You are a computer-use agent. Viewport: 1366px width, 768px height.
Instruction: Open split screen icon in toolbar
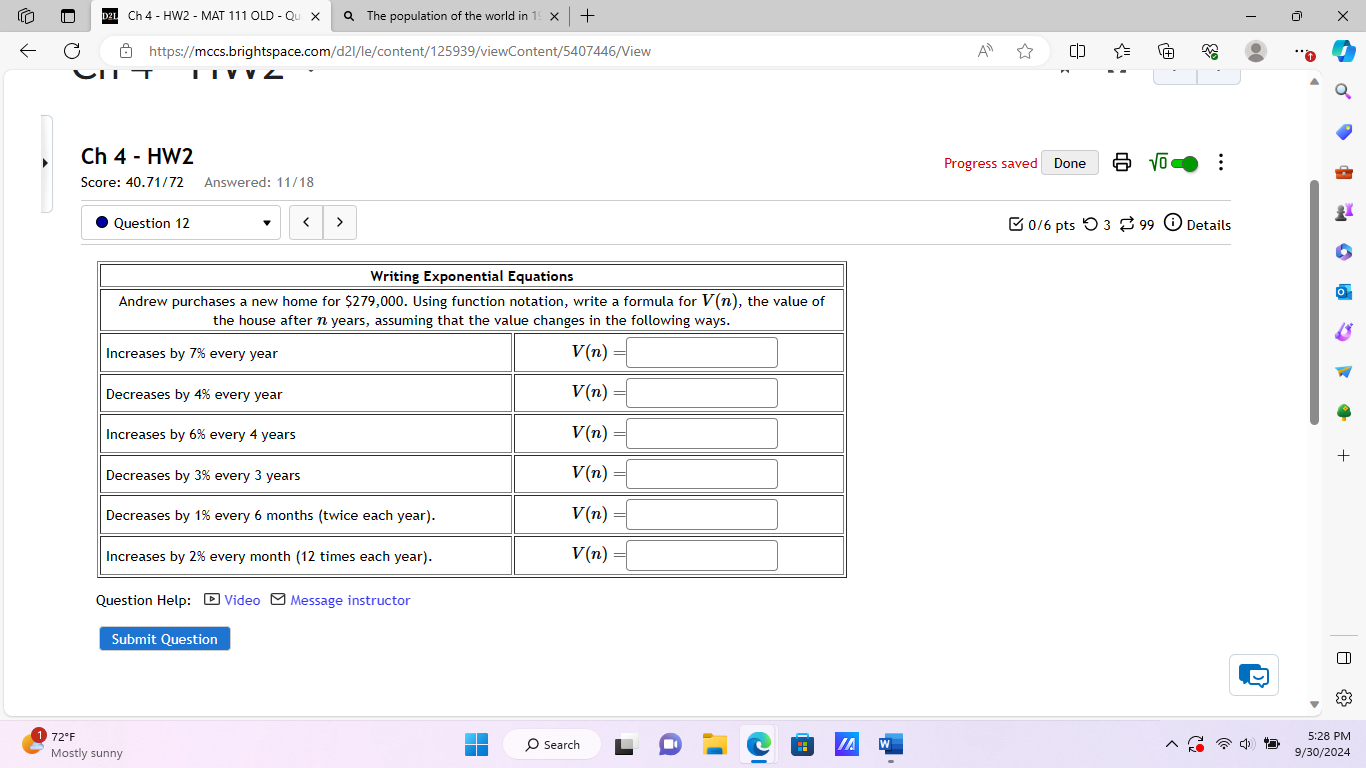click(1077, 51)
